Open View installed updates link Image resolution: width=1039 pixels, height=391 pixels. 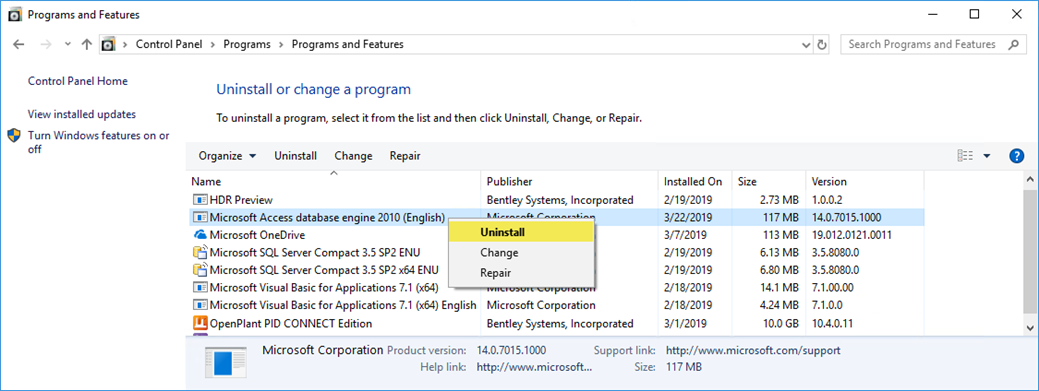click(x=82, y=114)
